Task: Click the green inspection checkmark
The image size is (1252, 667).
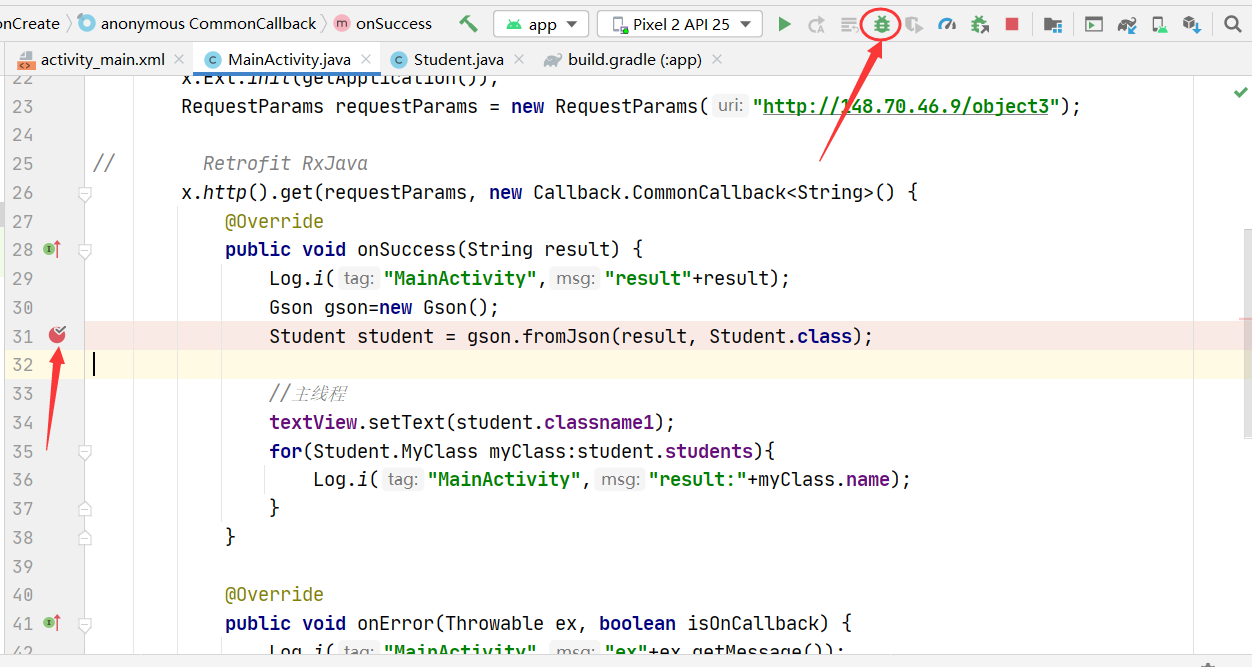Action: 1241,92
